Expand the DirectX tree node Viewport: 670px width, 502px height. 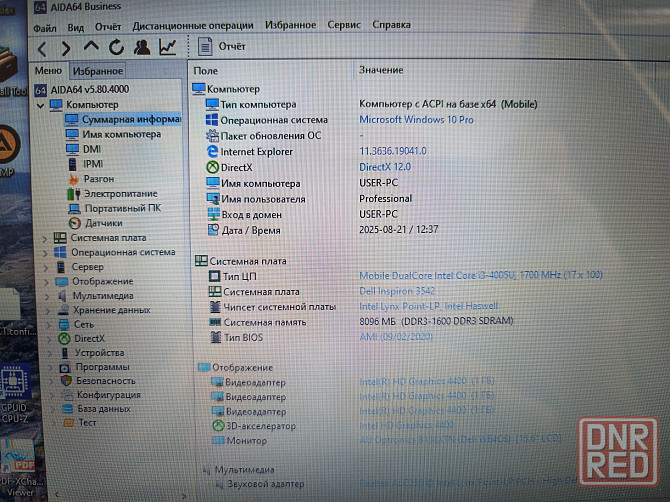coord(50,340)
